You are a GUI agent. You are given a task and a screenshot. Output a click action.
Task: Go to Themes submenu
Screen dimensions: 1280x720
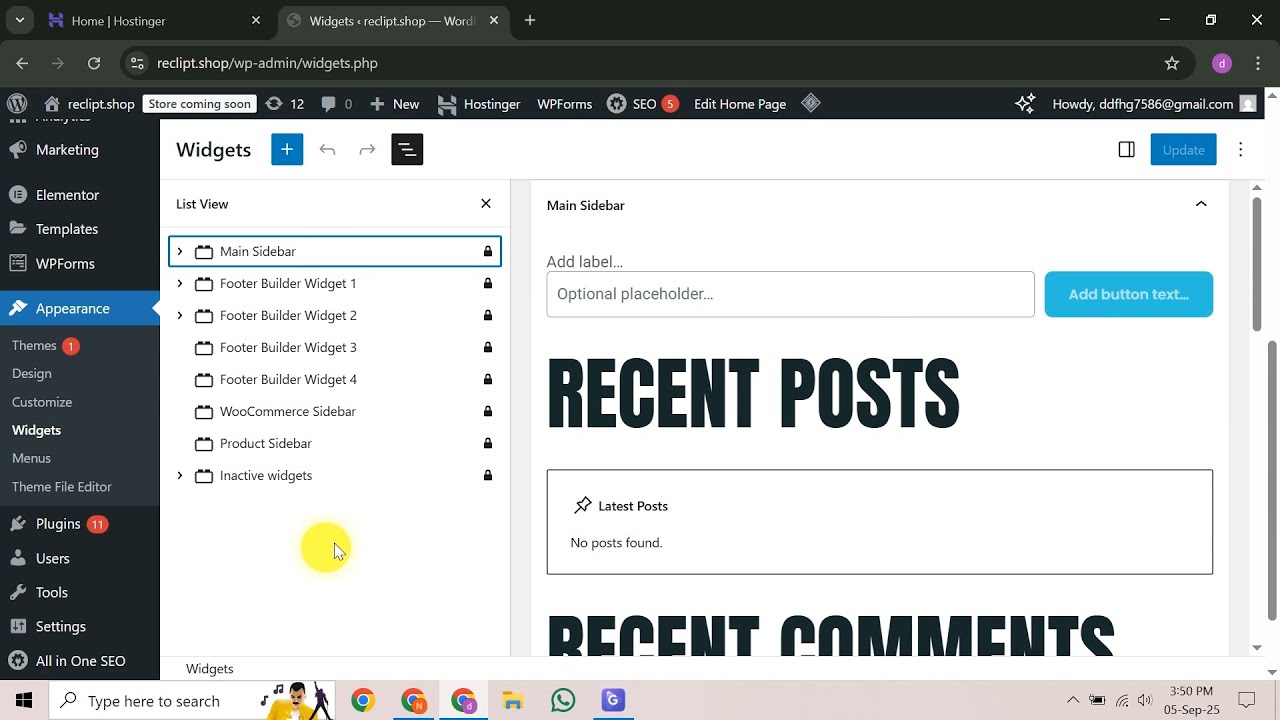click(34, 346)
